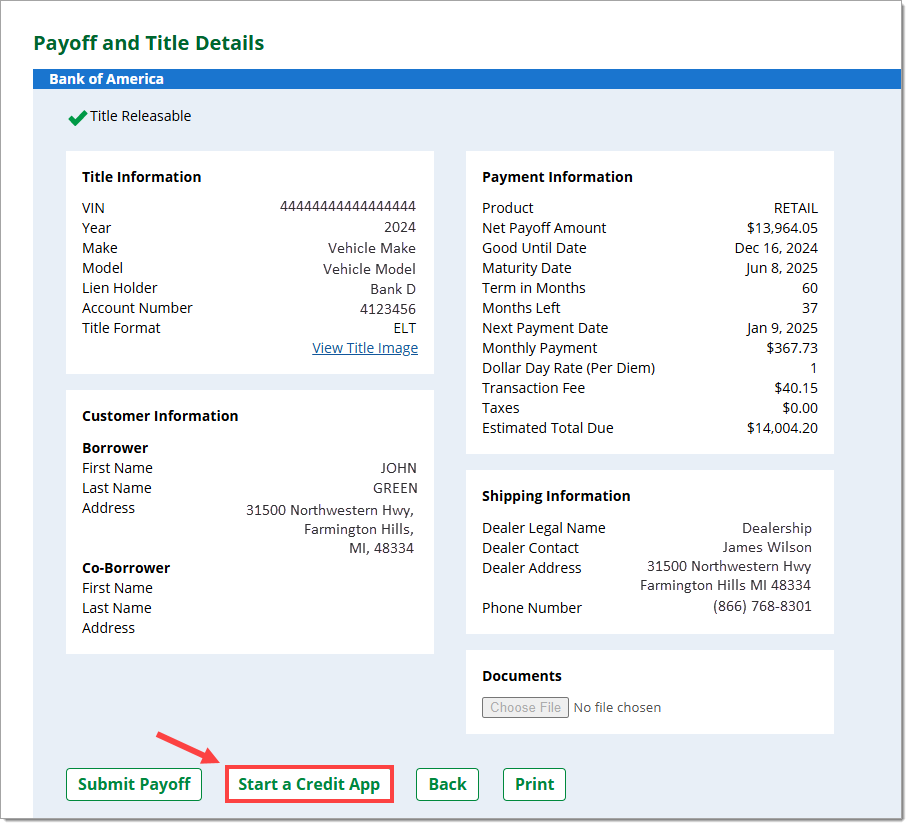Go Back to previous page
909x826 pixels.
pos(447,784)
